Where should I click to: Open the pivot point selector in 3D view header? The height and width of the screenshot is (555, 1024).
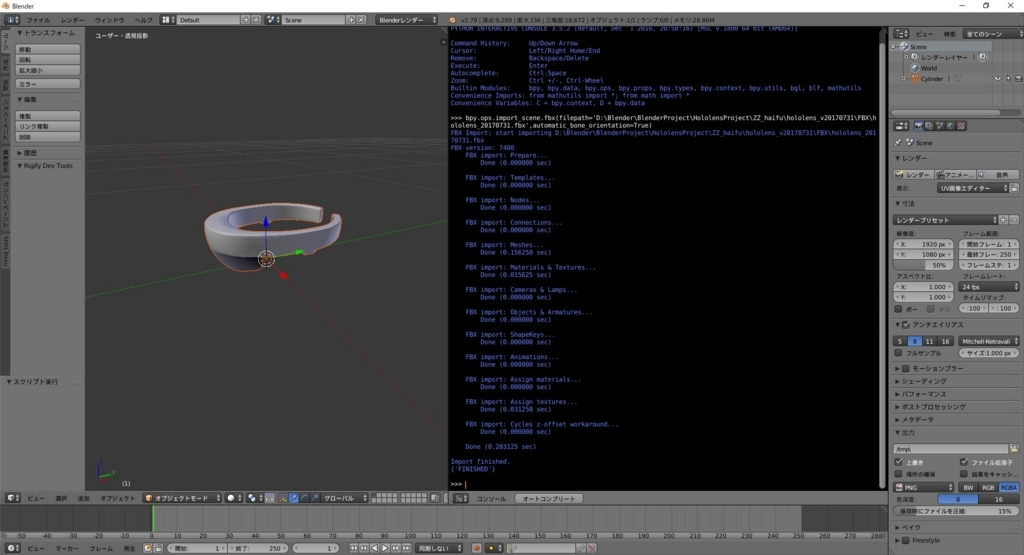pos(255,498)
